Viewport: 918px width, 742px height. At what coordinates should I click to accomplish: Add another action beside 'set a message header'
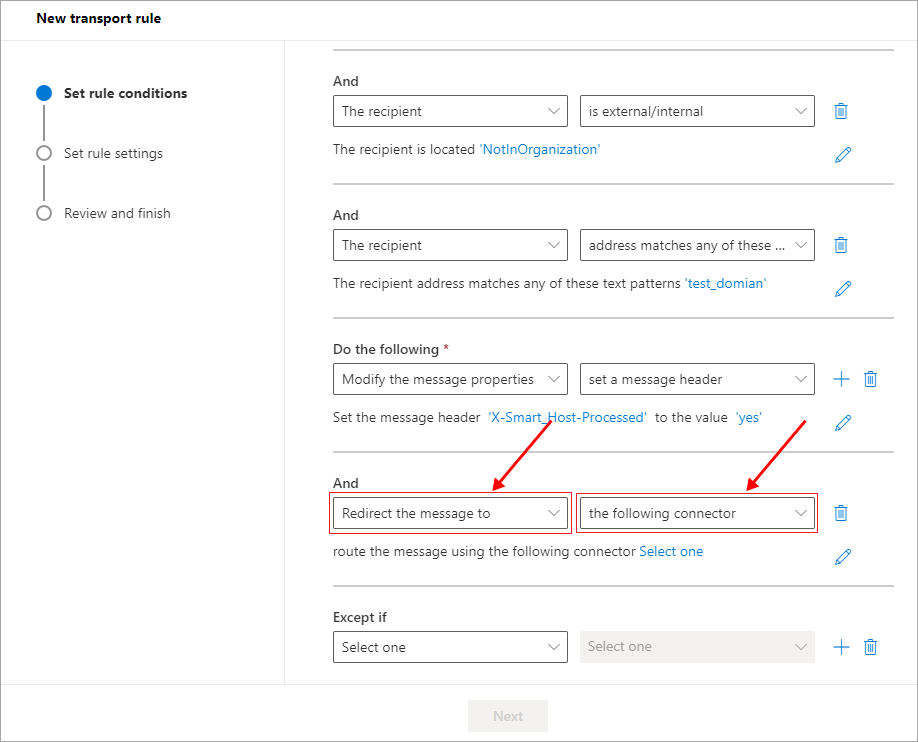[841, 379]
